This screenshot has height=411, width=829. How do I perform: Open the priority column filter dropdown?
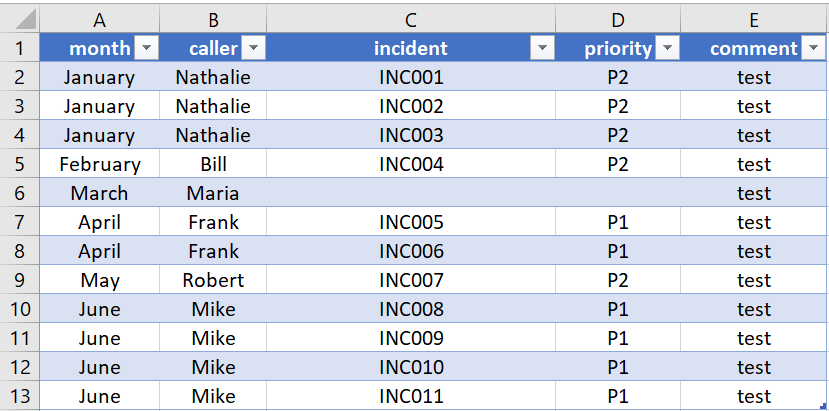click(667, 48)
